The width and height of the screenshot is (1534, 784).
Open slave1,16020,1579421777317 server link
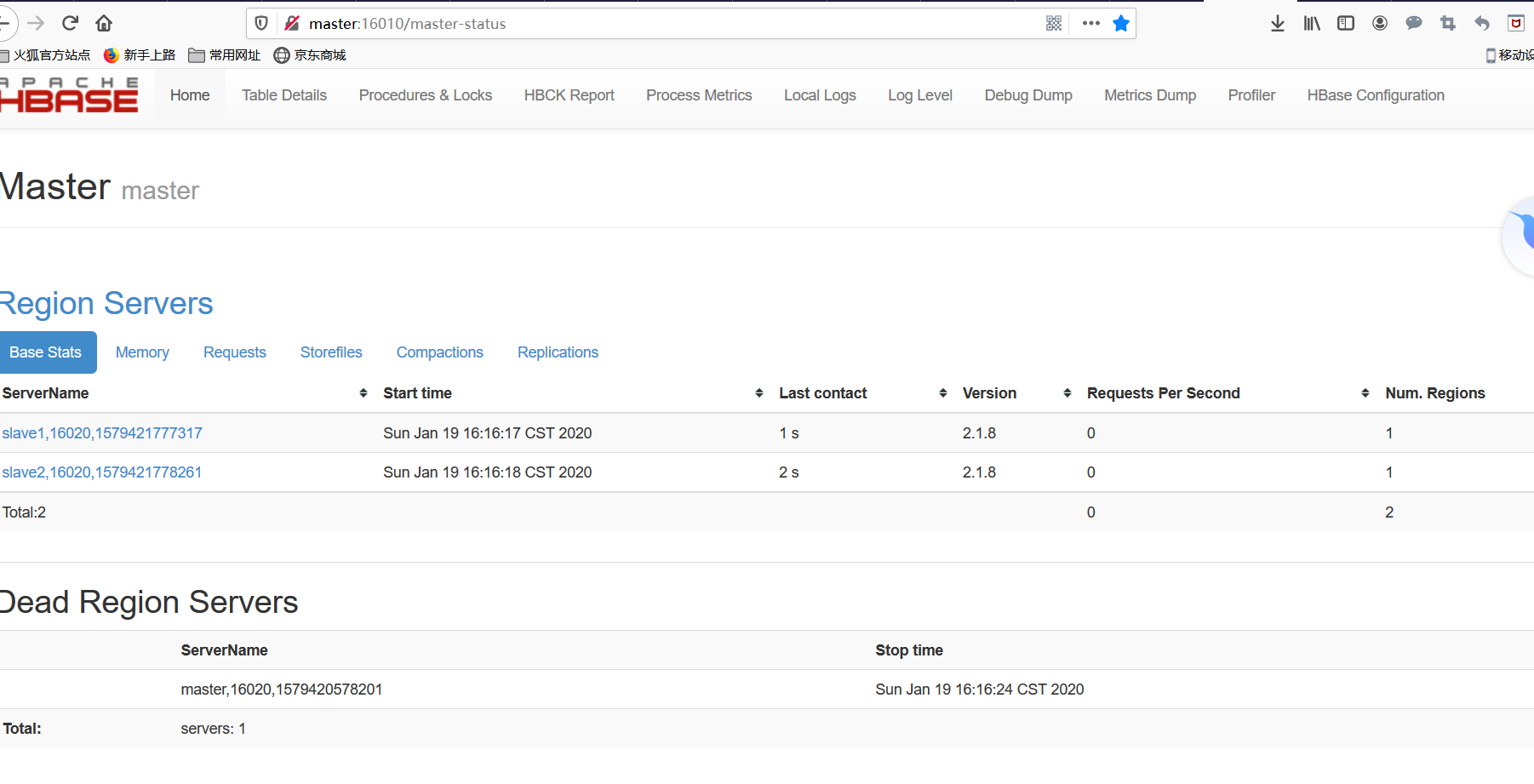point(102,433)
